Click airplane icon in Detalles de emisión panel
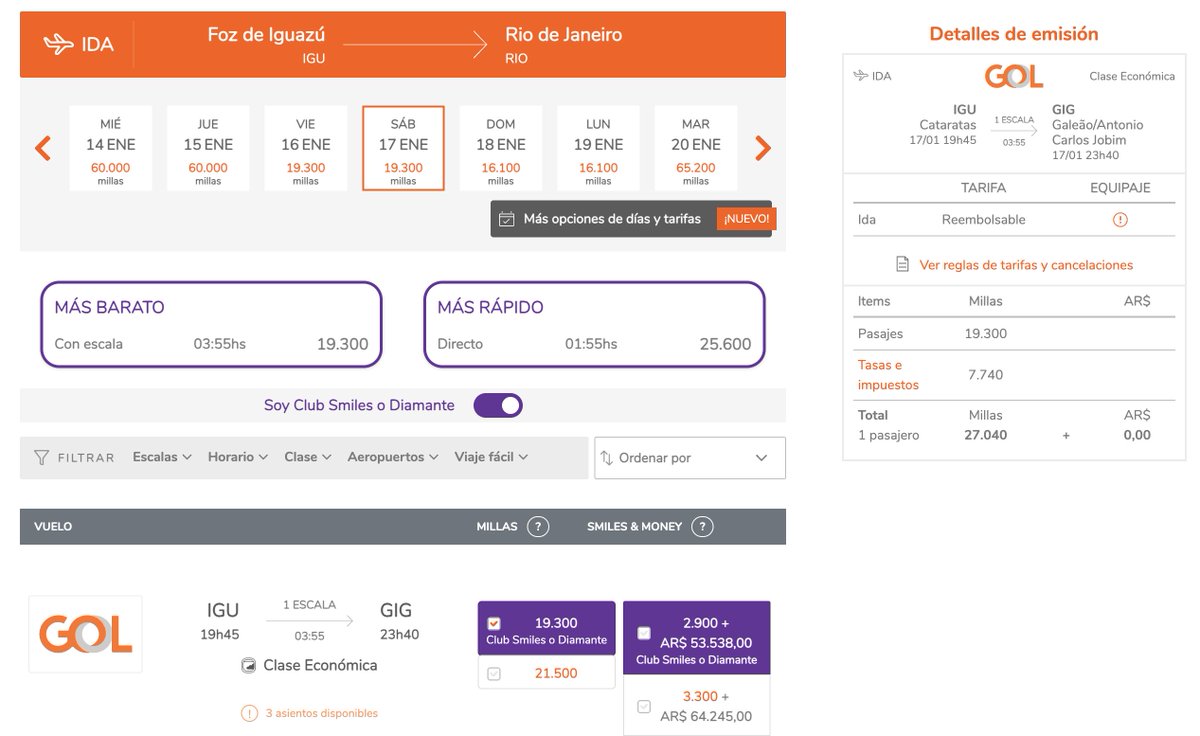 [x=860, y=76]
